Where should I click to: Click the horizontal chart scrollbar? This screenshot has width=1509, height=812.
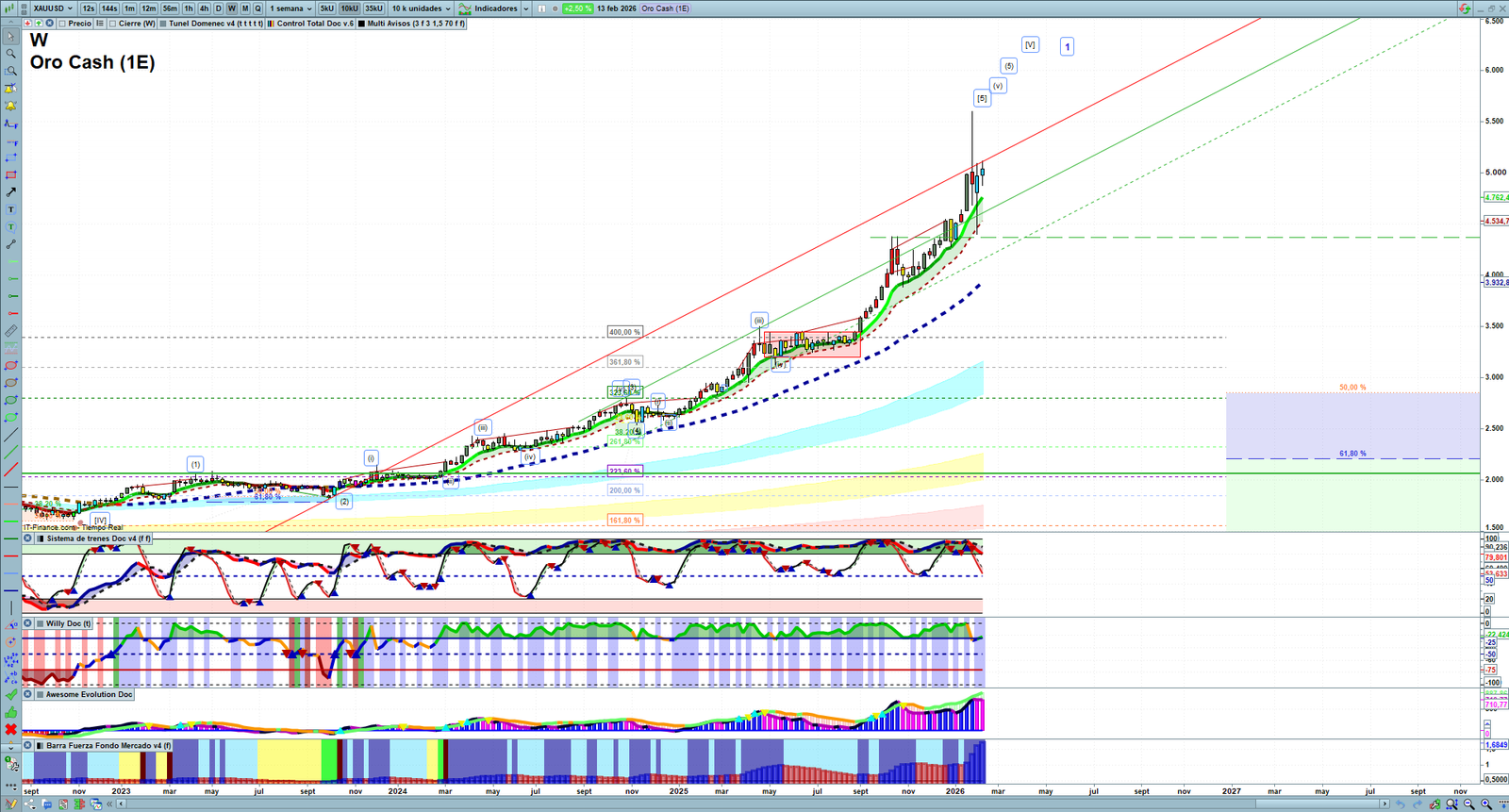tap(754, 804)
